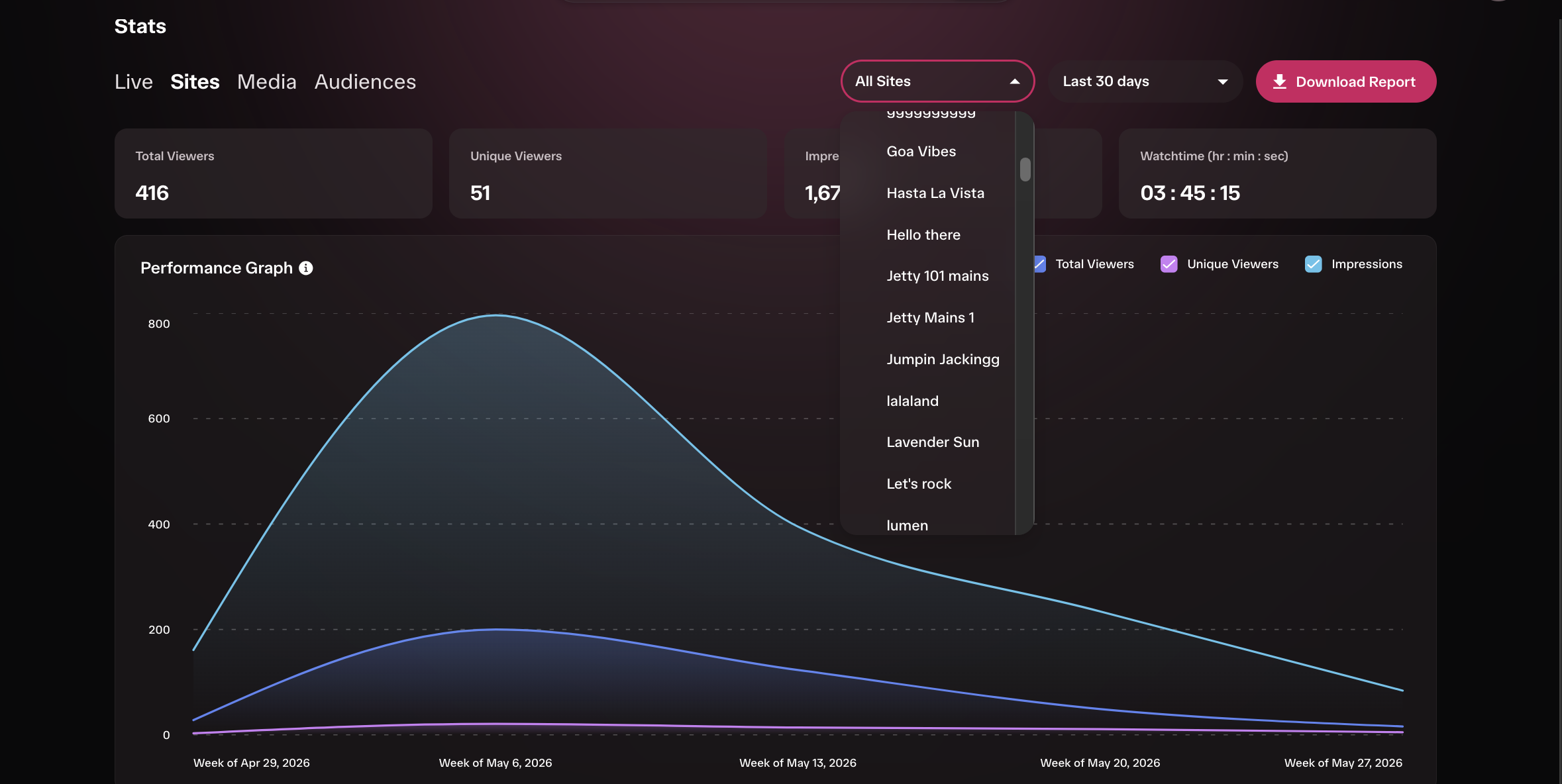Click the All Sites combo box field
The width and height of the screenshot is (1562, 784).
[x=937, y=81]
